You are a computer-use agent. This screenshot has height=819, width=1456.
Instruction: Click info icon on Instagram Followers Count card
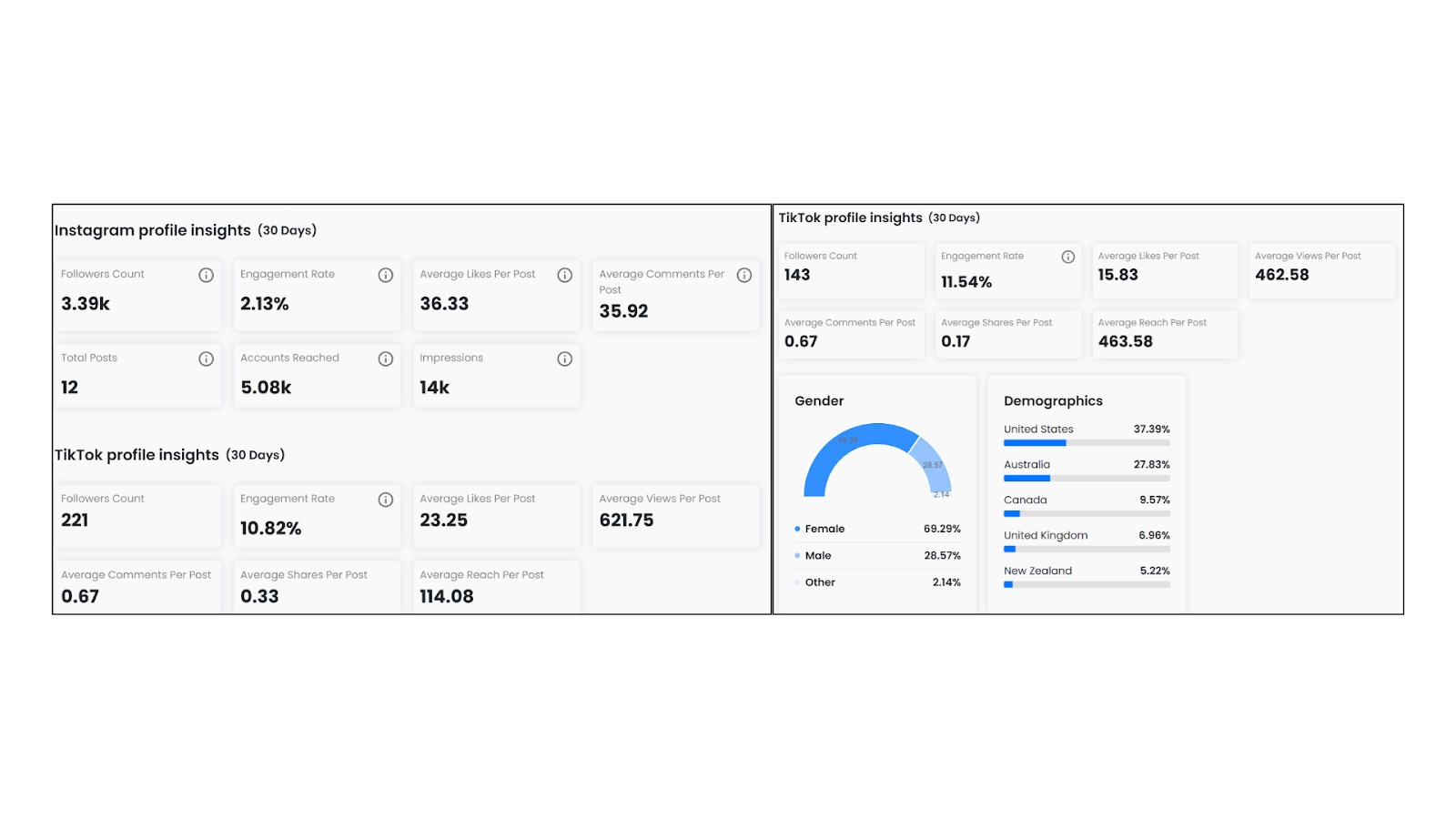[207, 275]
